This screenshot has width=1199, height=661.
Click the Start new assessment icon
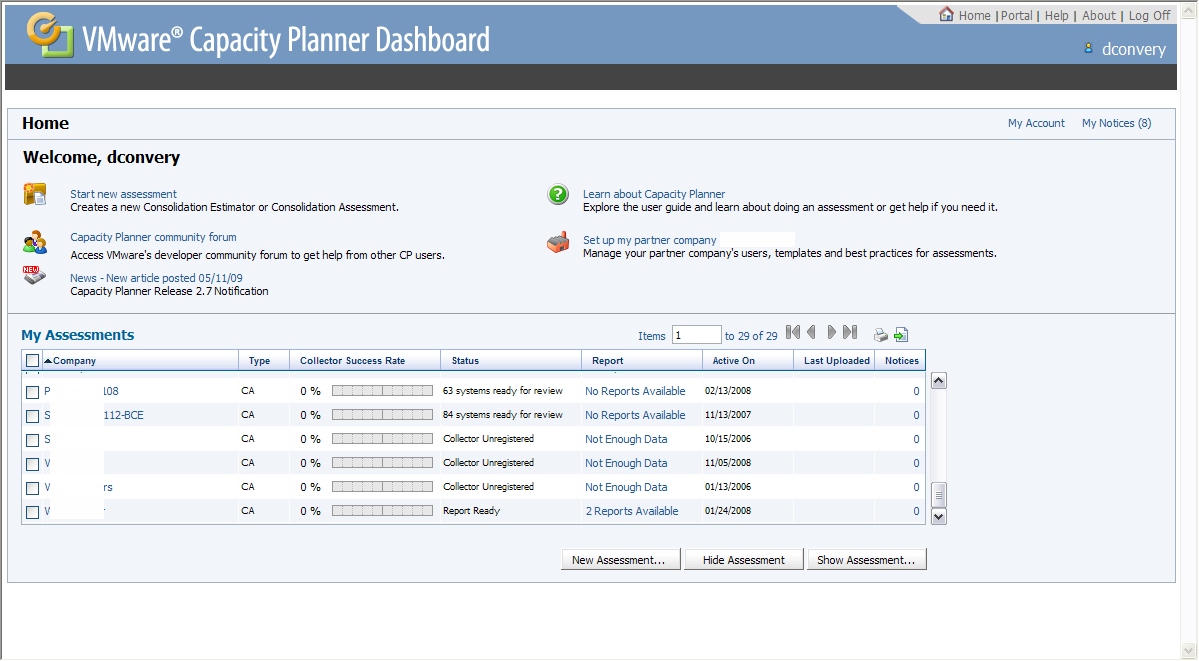34,194
